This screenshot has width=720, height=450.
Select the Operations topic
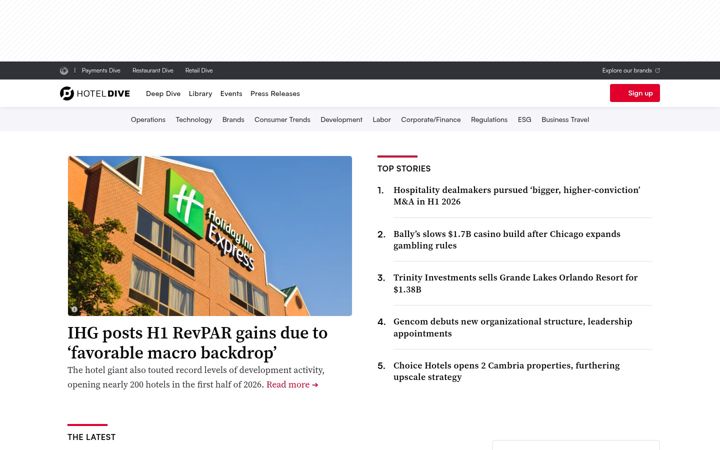(148, 119)
